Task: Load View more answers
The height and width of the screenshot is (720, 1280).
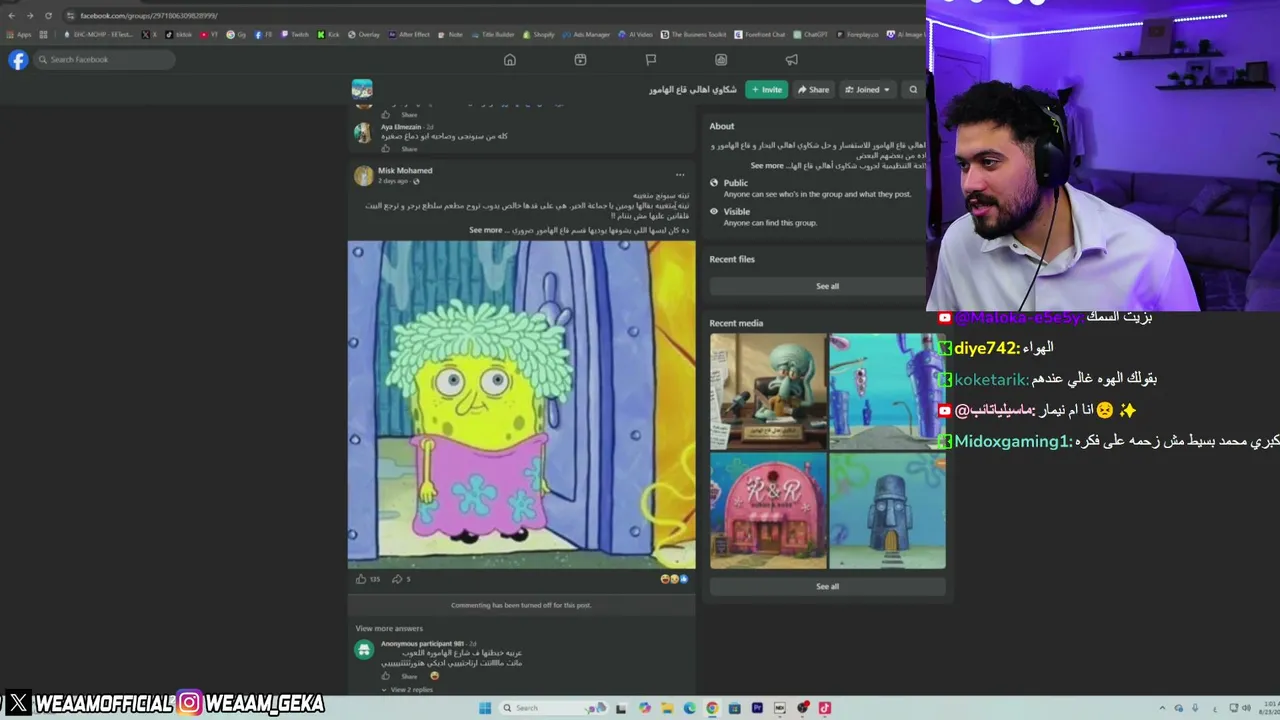Action: [389, 629]
